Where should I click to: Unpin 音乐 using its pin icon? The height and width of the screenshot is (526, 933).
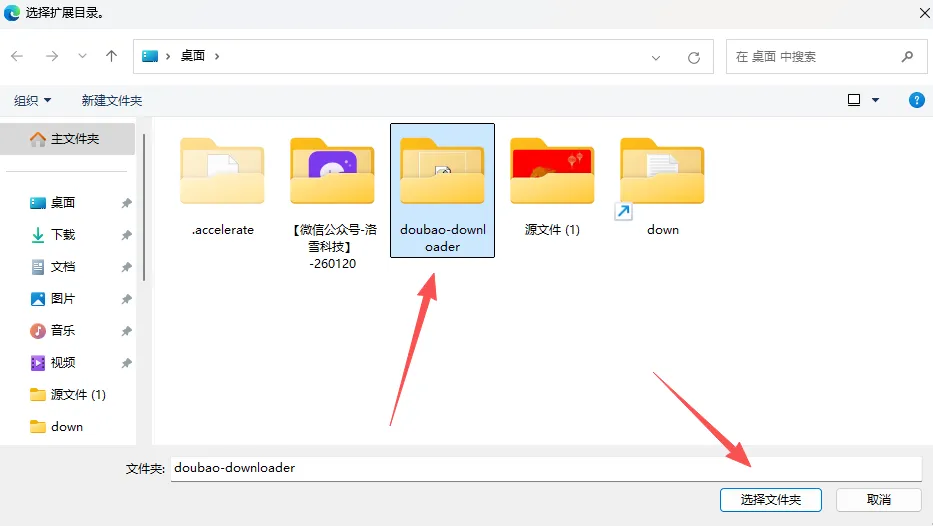pos(126,331)
